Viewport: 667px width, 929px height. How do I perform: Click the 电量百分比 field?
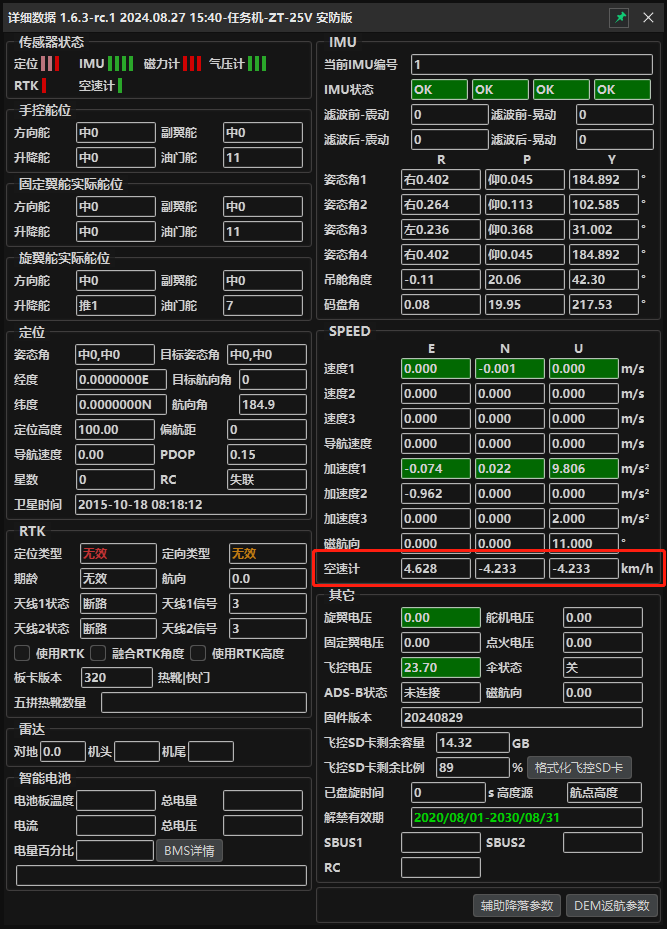tap(115, 850)
